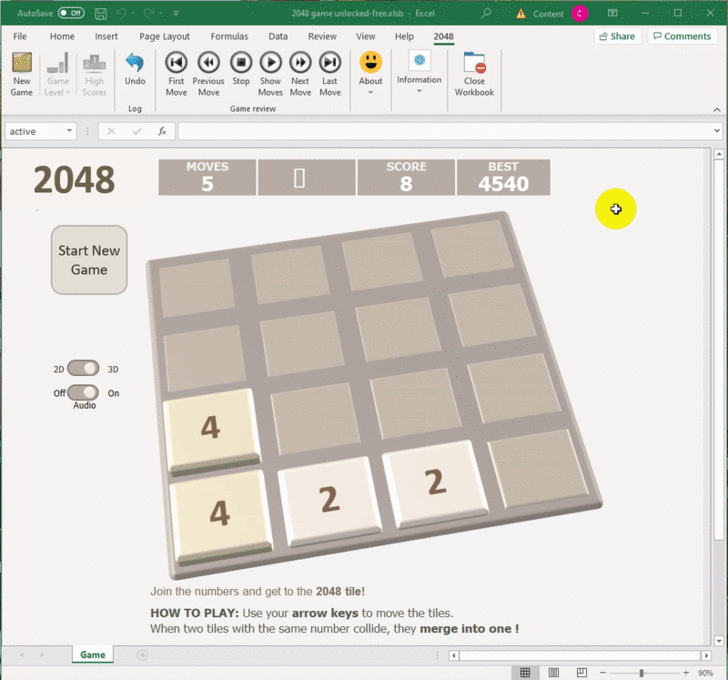Screen dimensions: 728x680
Task: Click the Share button
Action: 618,36
